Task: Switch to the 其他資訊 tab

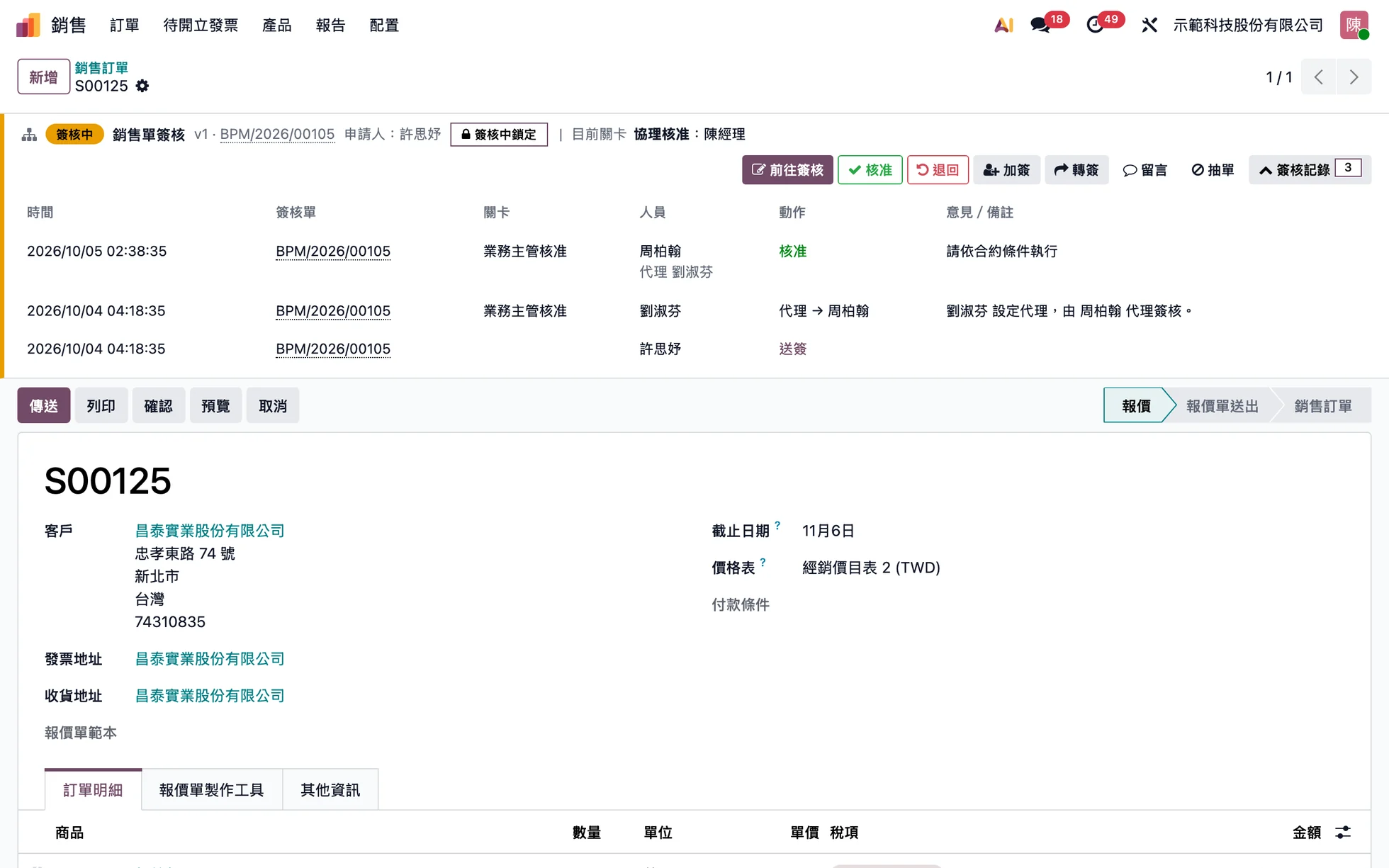Action: (330, 789)
